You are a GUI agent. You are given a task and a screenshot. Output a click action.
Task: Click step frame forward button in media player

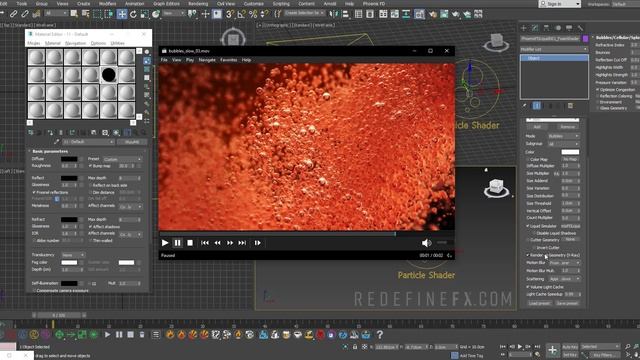pos(258,243)
